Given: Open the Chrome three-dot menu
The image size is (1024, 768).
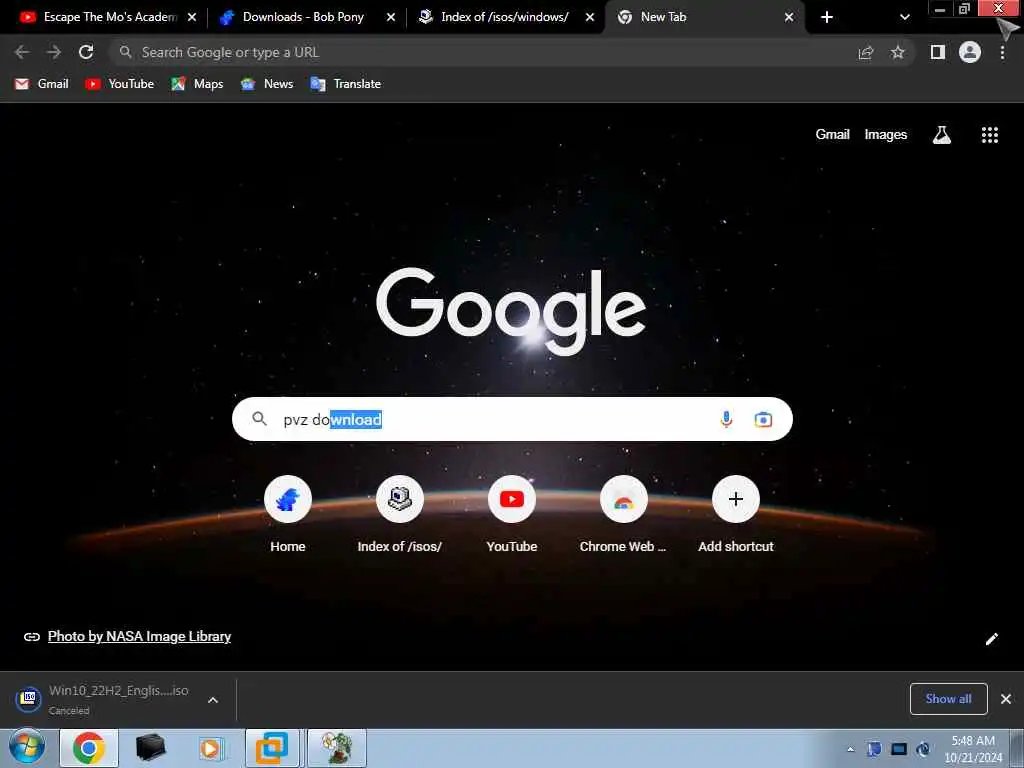Looking at the screenshot, I should coord(1002,52).
